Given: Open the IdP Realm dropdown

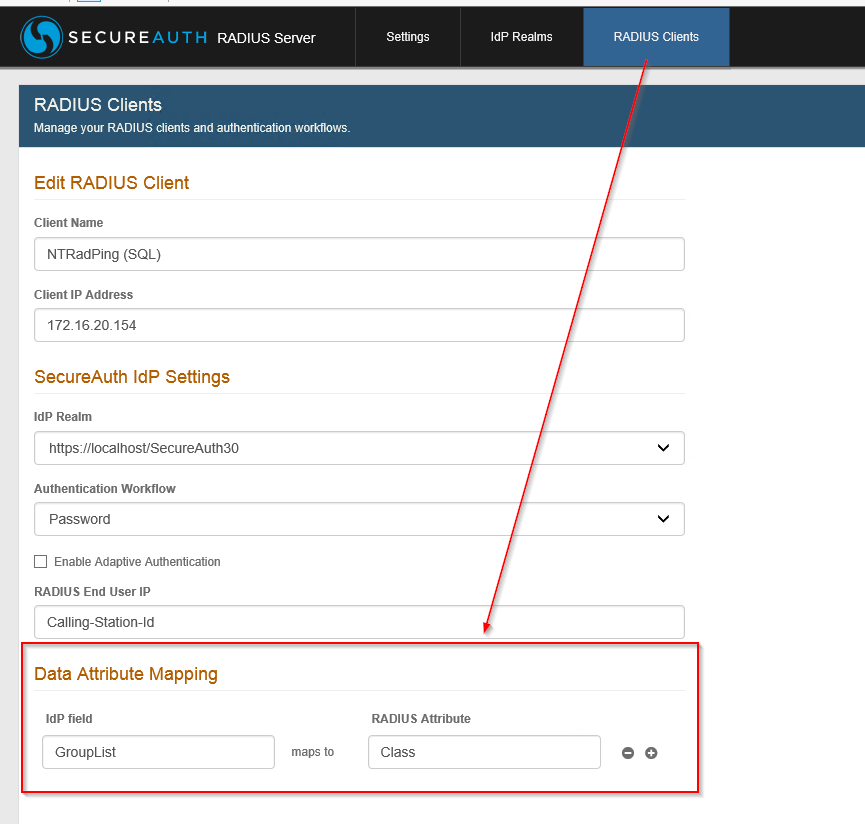Looking at the screenshot, I should pos(359,448).
